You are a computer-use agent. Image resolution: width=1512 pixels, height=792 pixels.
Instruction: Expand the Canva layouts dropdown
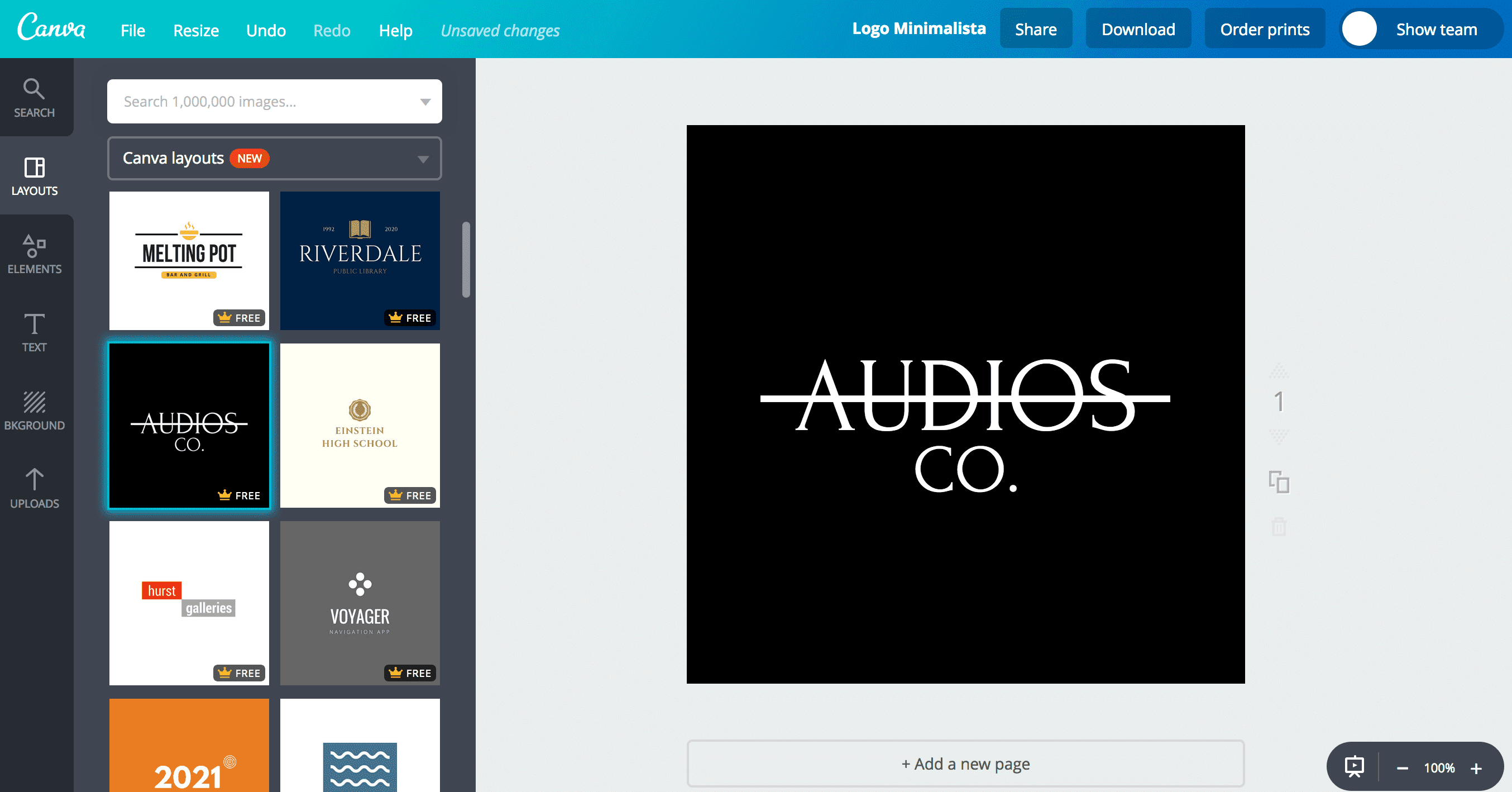423,159
